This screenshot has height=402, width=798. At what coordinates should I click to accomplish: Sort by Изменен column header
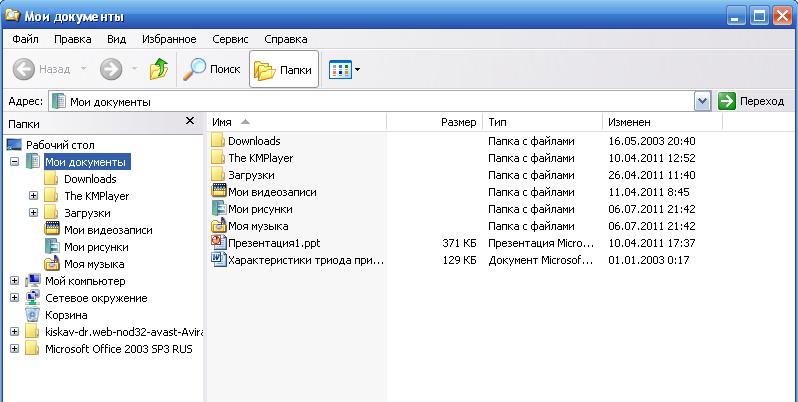point(663,122)
